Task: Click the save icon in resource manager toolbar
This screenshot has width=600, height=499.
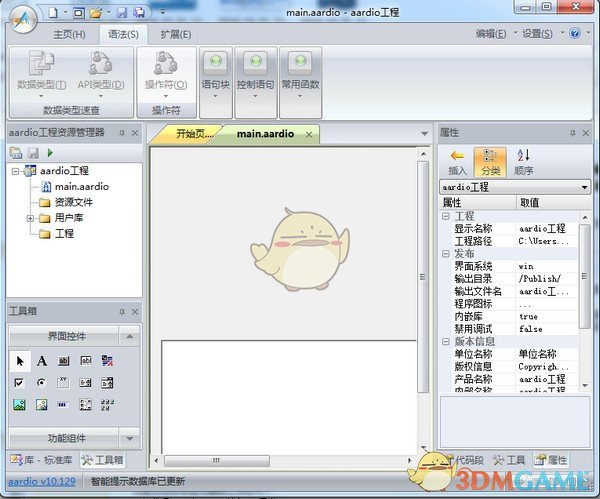Action: point(33,153)
